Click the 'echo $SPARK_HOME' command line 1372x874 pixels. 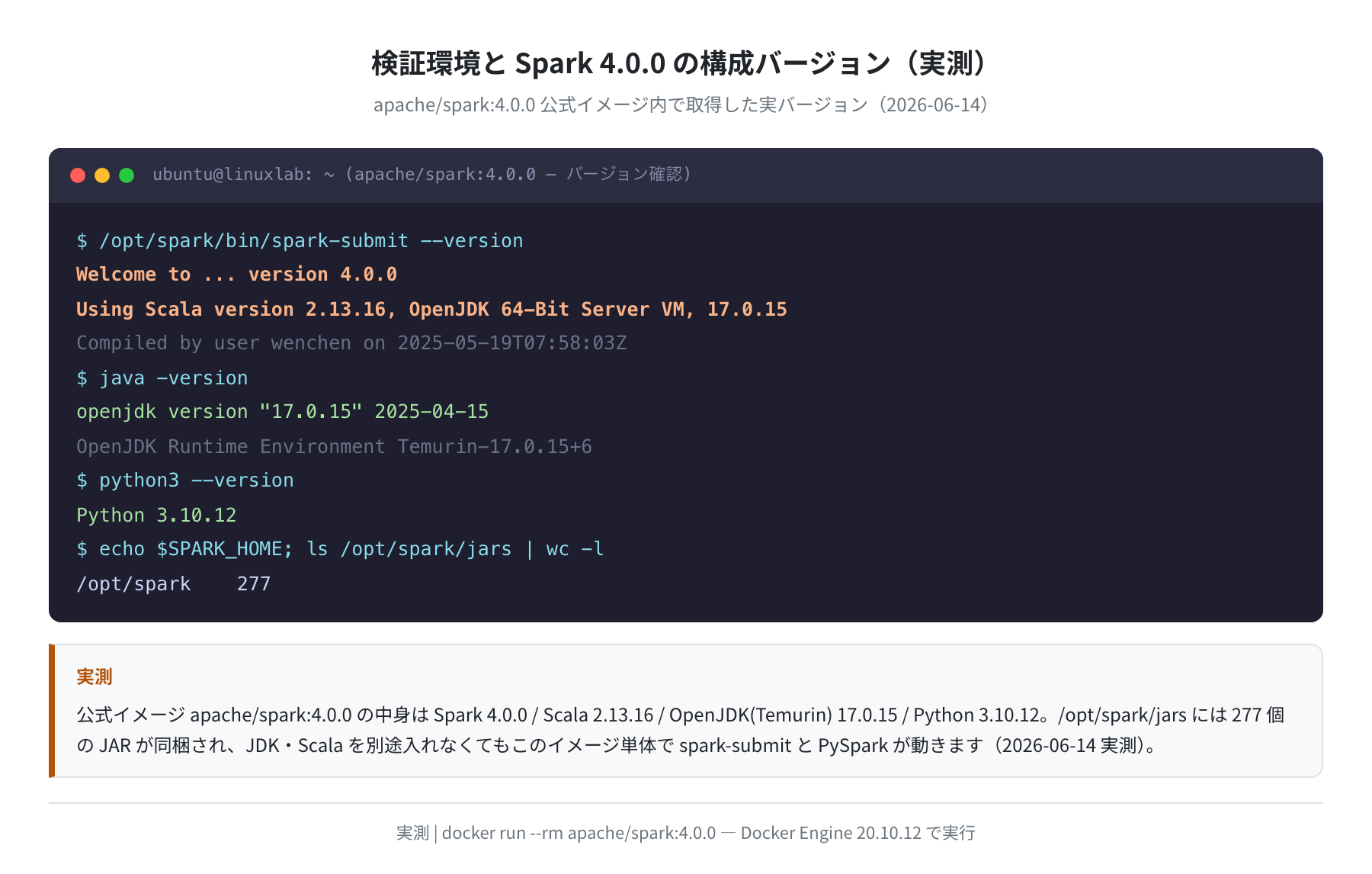click(340, 549)
